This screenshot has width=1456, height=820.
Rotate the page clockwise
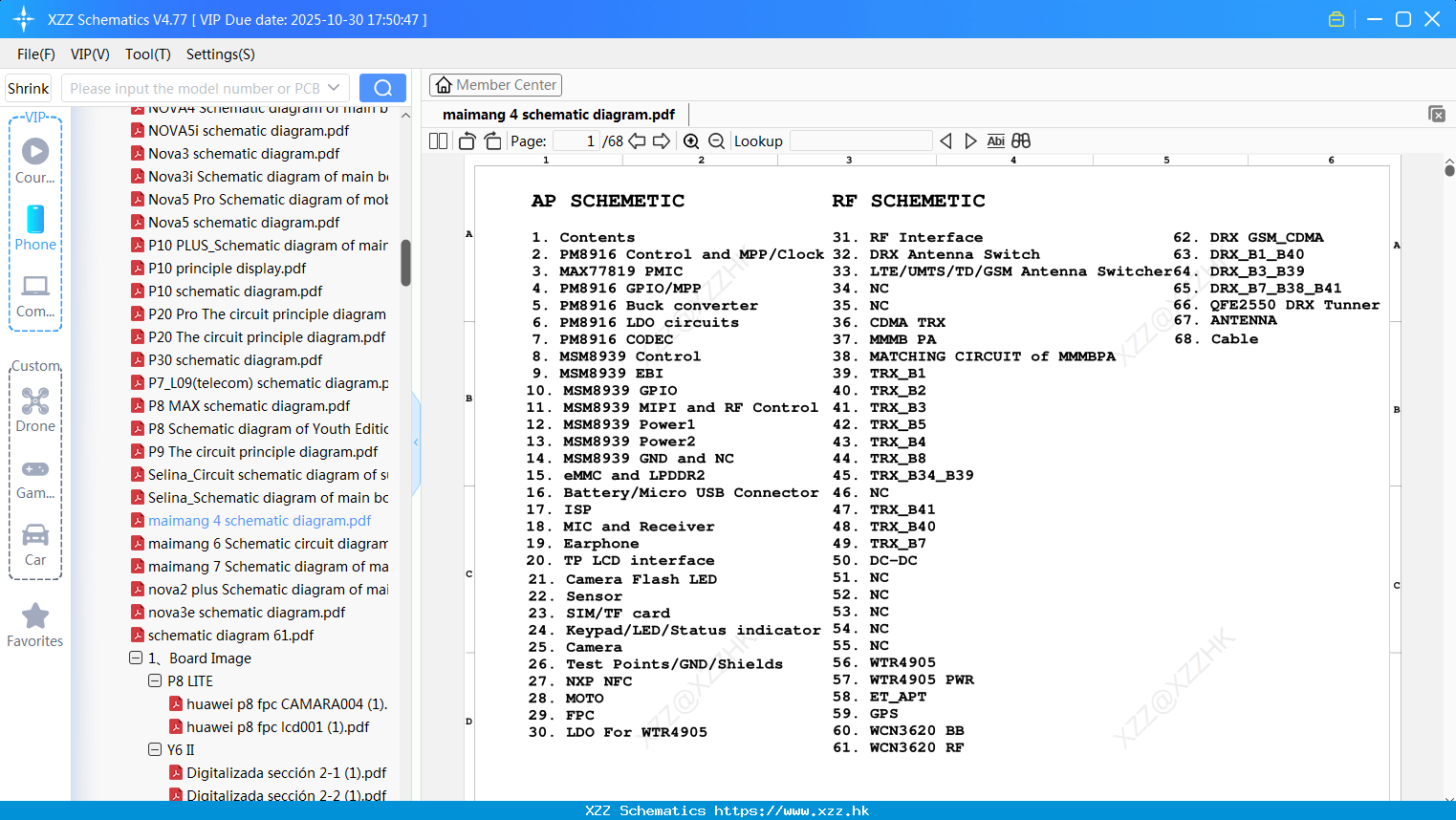(492, 141)
